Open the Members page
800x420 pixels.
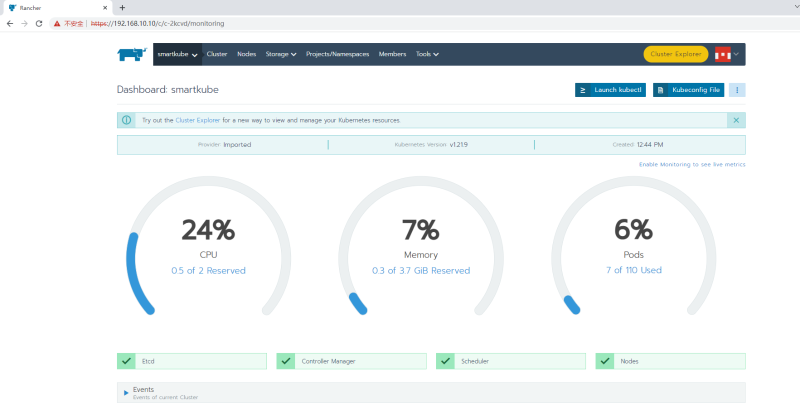[392, 54]
